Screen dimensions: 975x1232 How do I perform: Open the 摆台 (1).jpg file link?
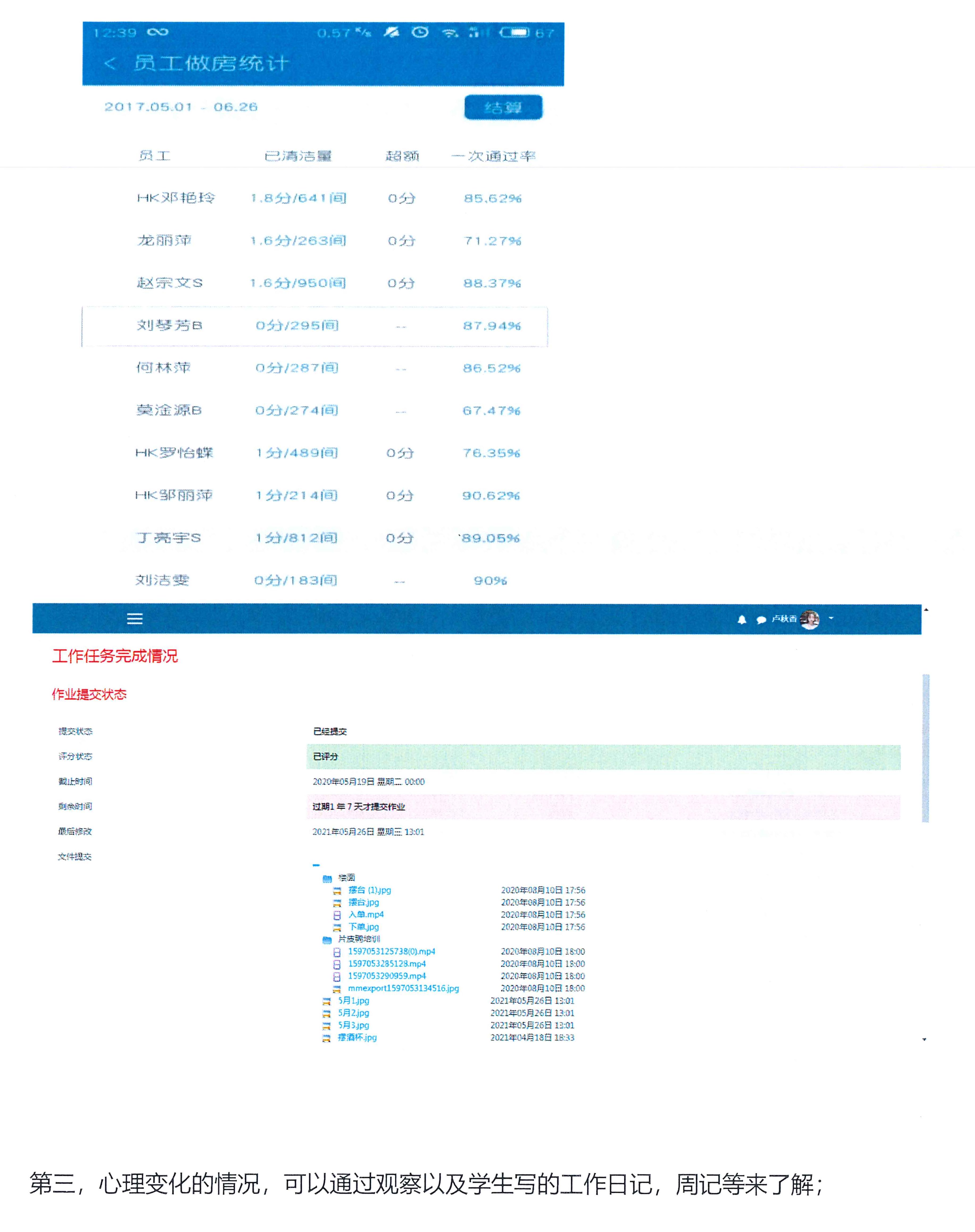(x=369, y=890)
